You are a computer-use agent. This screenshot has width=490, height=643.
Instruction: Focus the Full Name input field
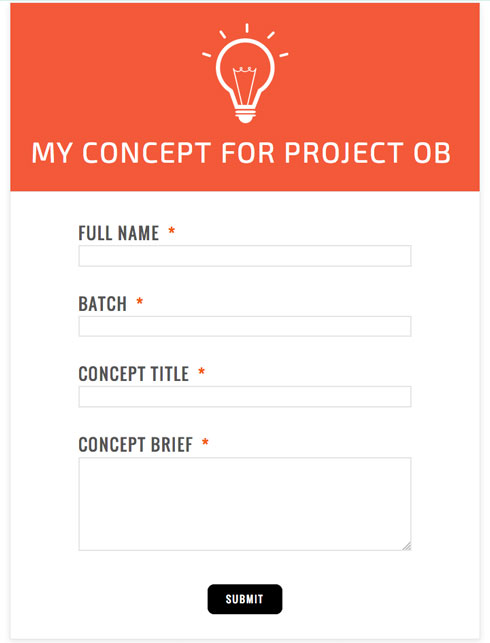pos(245,256)
